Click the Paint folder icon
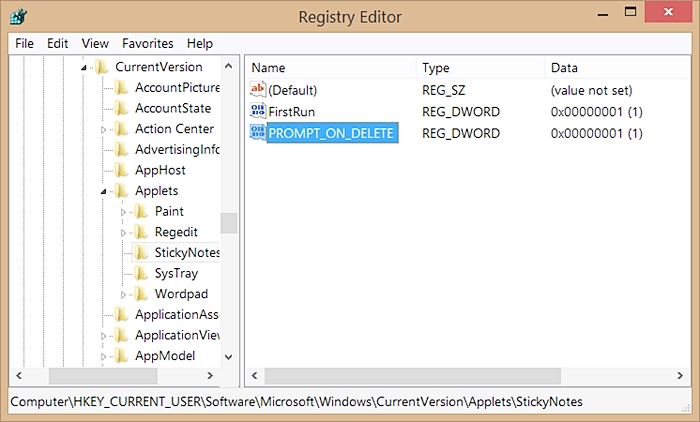700x422 pixels. (x=141, y=211)
